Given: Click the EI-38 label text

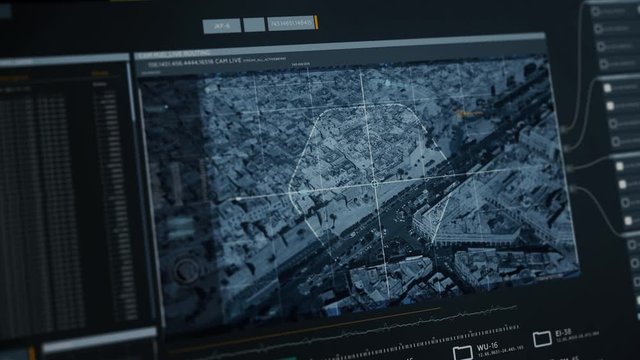Looking at the screenshot, I should [564, 333].
